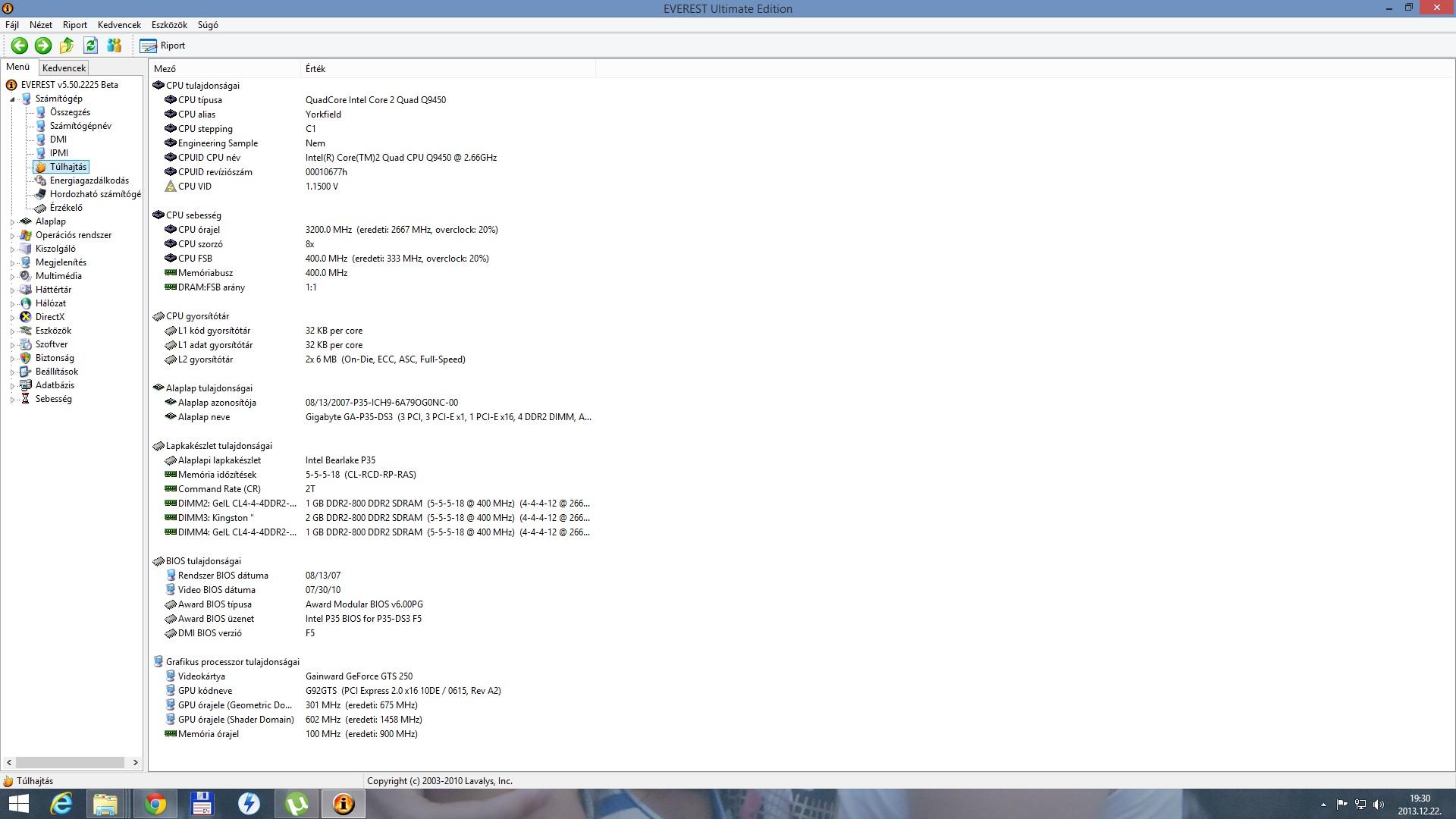Select the CPU típusa row
Screen dimensions: 1456x819
[x=372, y=100]
